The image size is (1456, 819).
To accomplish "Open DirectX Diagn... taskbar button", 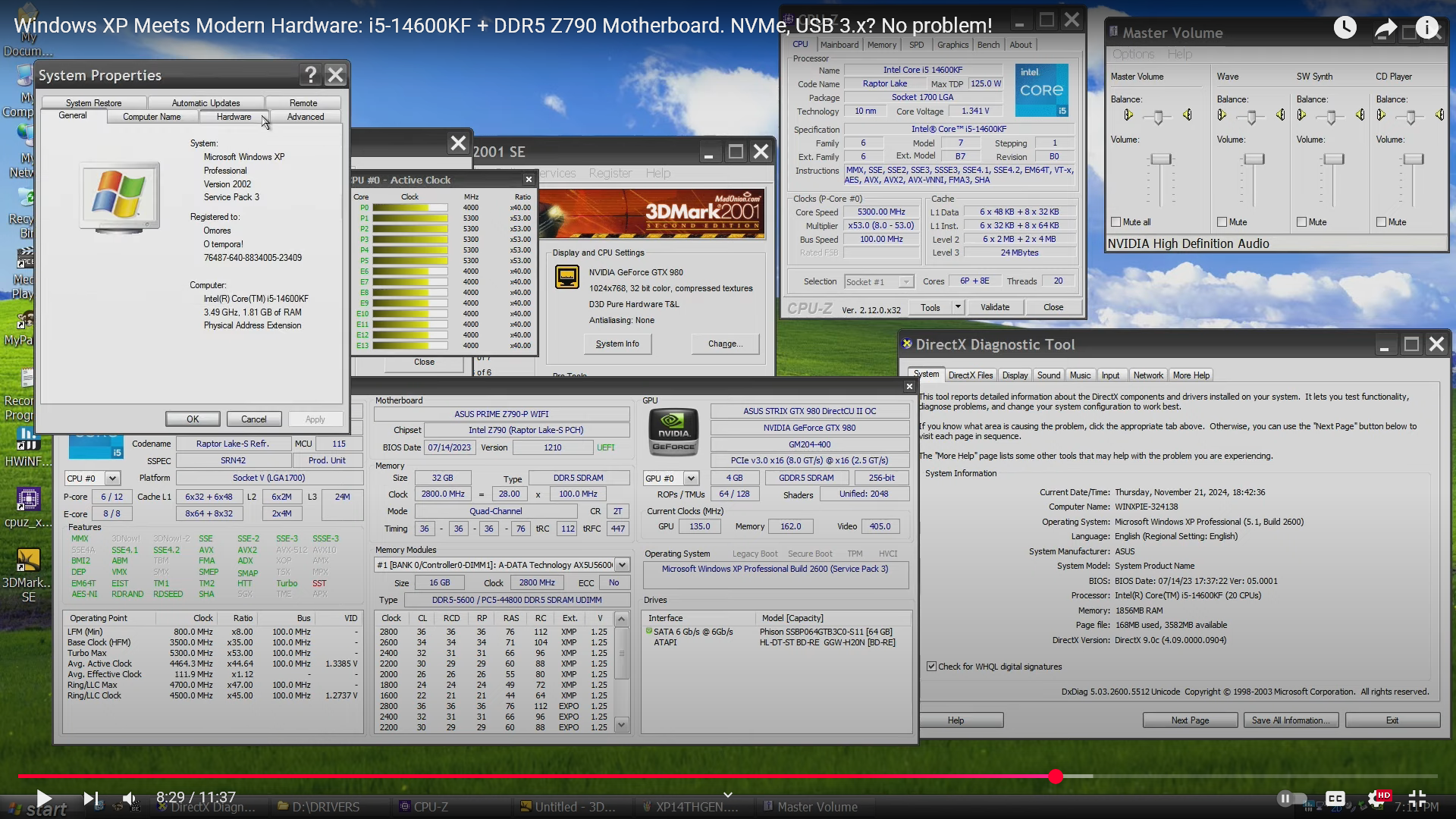I will pyautogui.click(x=206, y=807).
